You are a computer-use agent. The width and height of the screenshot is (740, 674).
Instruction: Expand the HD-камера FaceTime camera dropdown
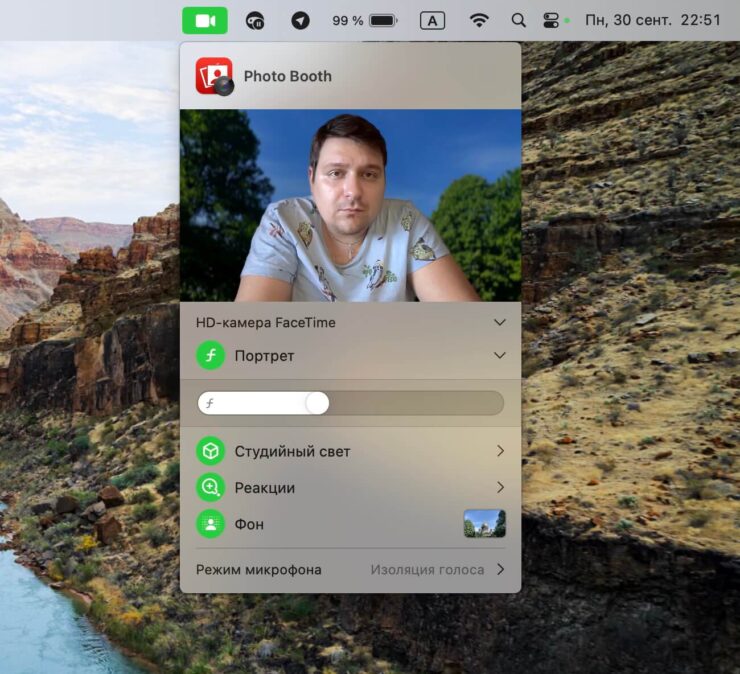(x=500, y=323)
